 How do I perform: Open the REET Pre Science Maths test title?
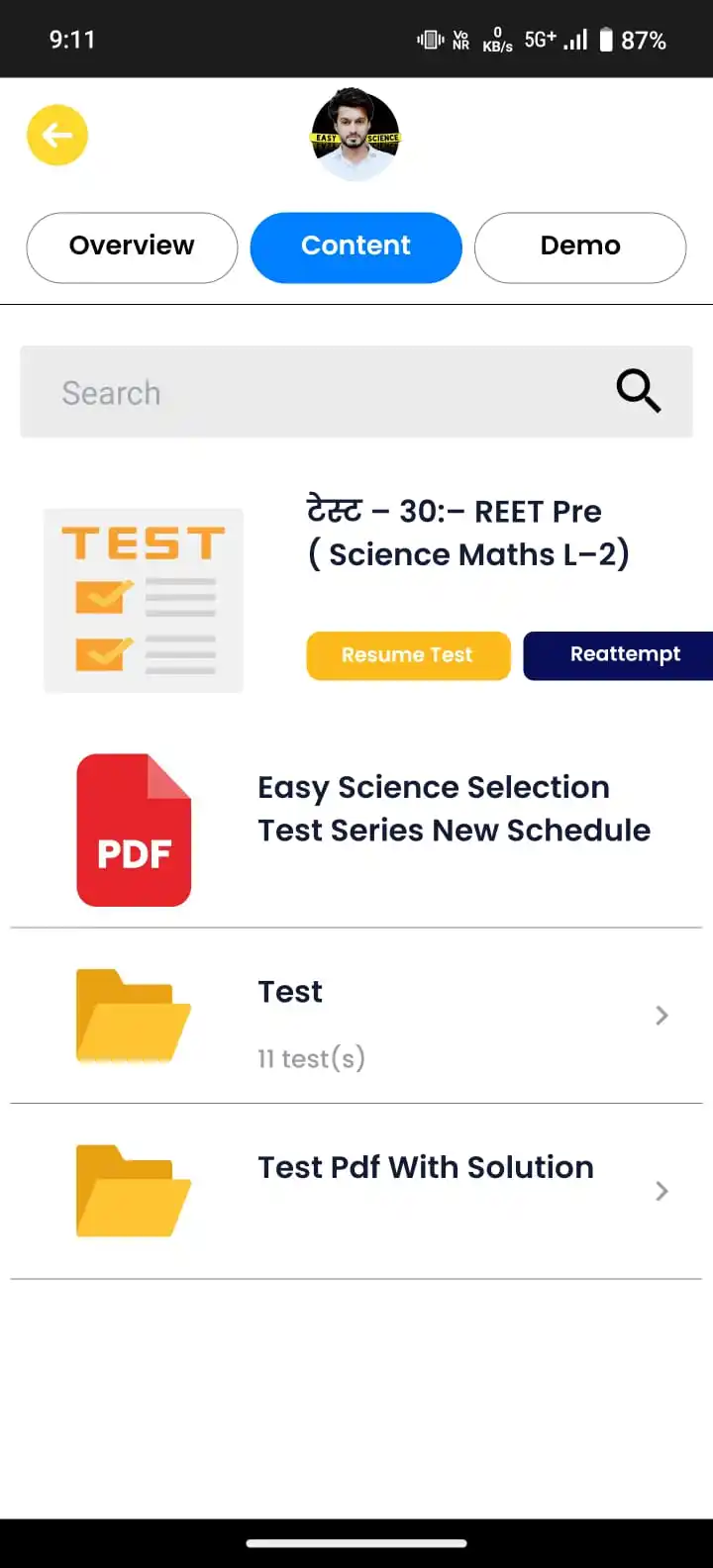coord(467,533)
